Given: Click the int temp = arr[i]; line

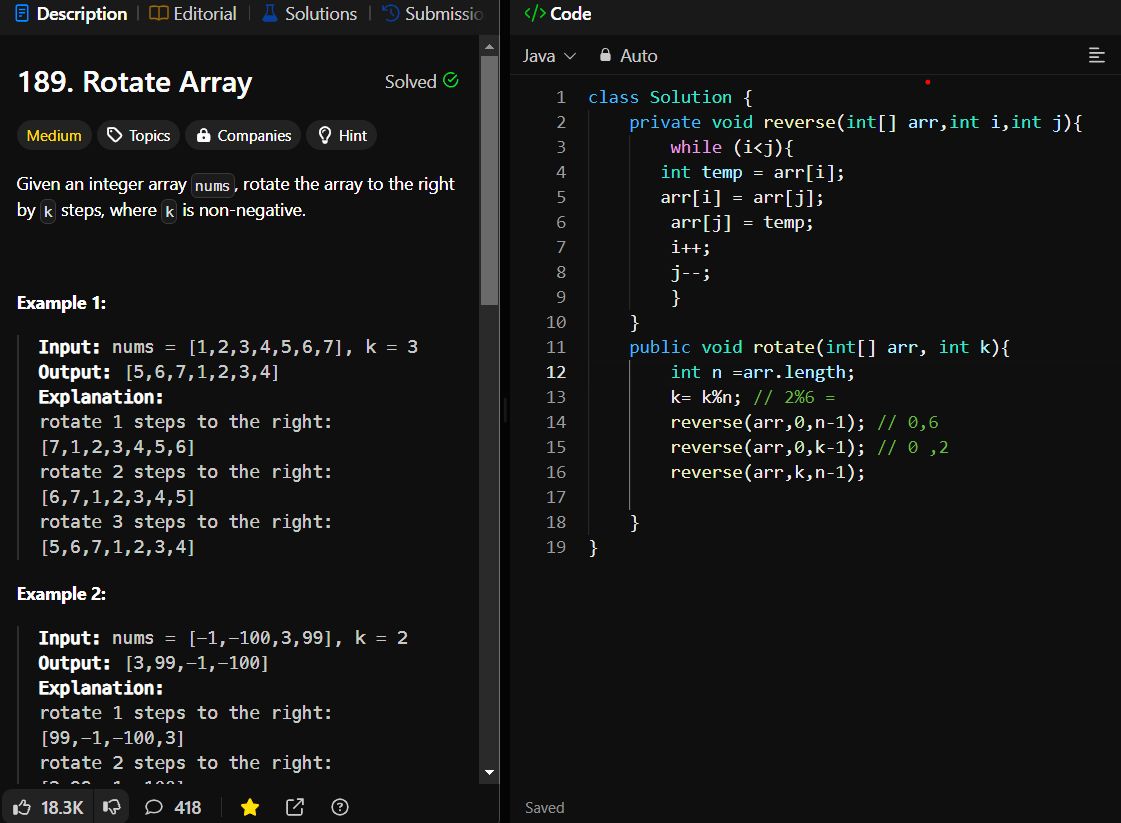Looking at the screenshot, I should tap(752, 172).
